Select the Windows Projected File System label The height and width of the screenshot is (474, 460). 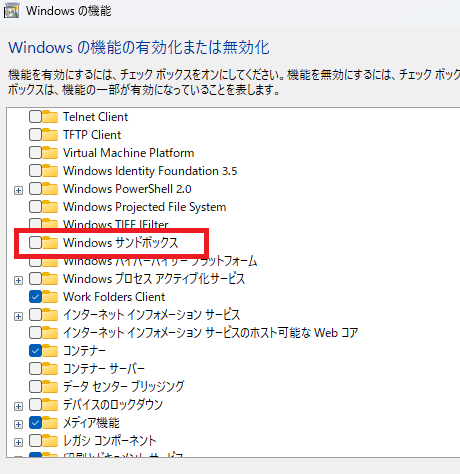click(145, 207)
